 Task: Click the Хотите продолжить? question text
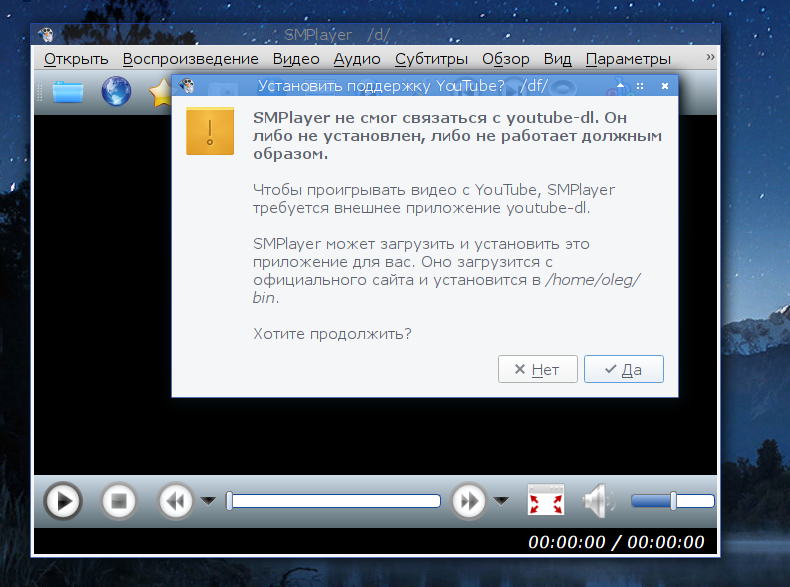tap(332, 334)
